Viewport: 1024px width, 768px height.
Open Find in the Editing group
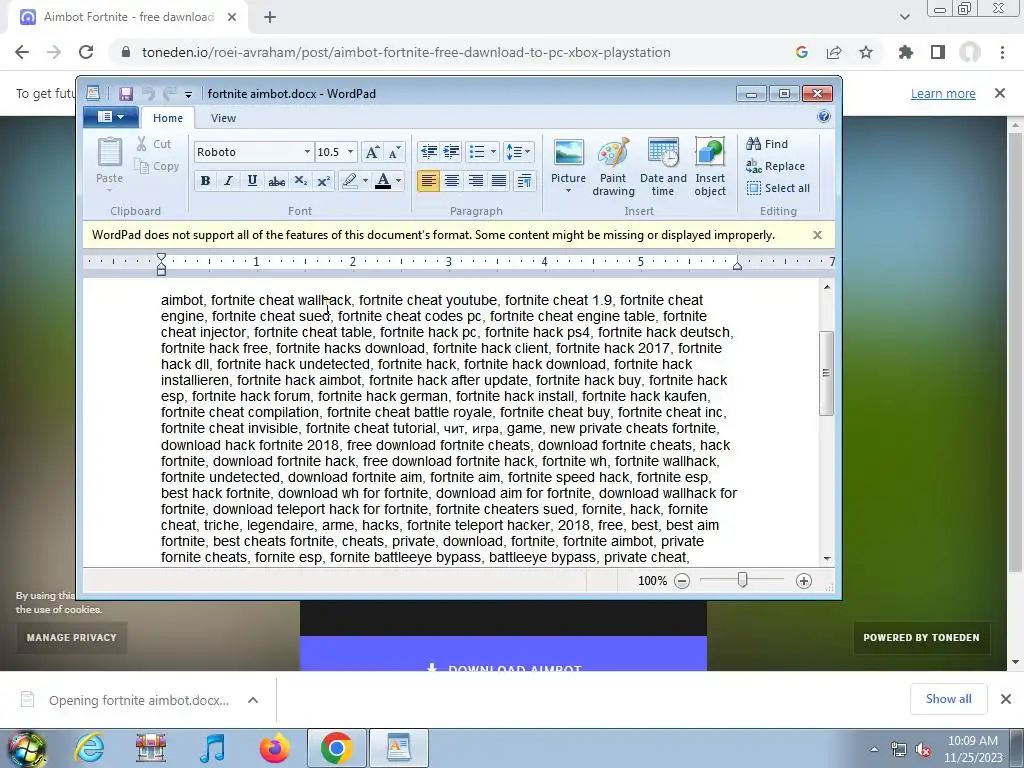[767, 144]
